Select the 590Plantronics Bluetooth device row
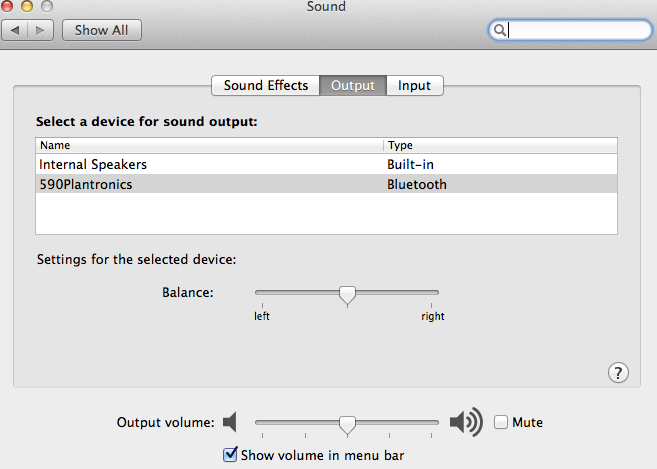657x469 pixels. (x=326, y=184)
